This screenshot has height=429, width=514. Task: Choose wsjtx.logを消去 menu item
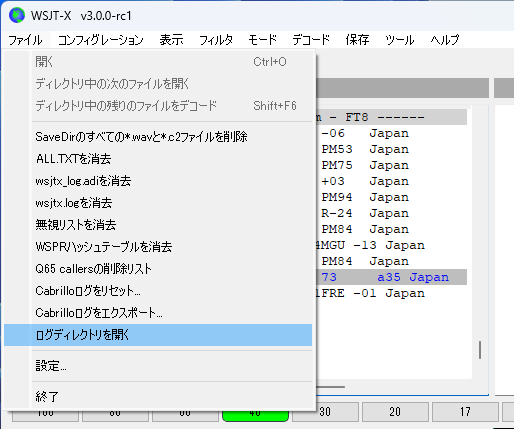click(158, 203)
